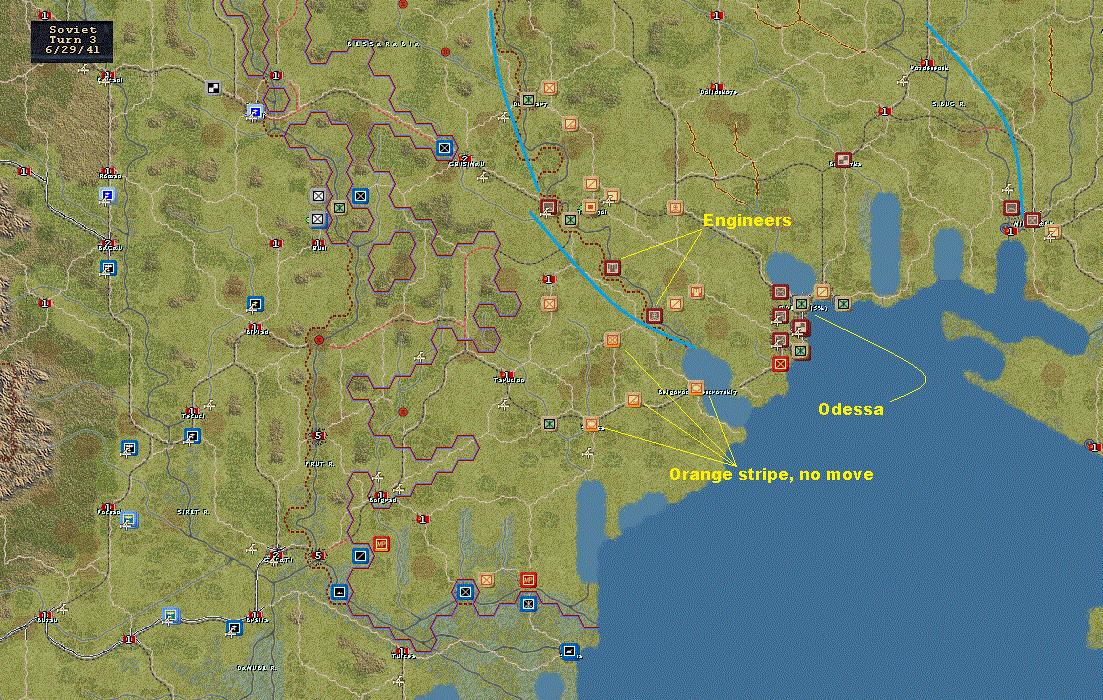This screenshot has width=1103, height=700.
Task: Select blue air counter just left of Braila
Action: tap(234, 628)
